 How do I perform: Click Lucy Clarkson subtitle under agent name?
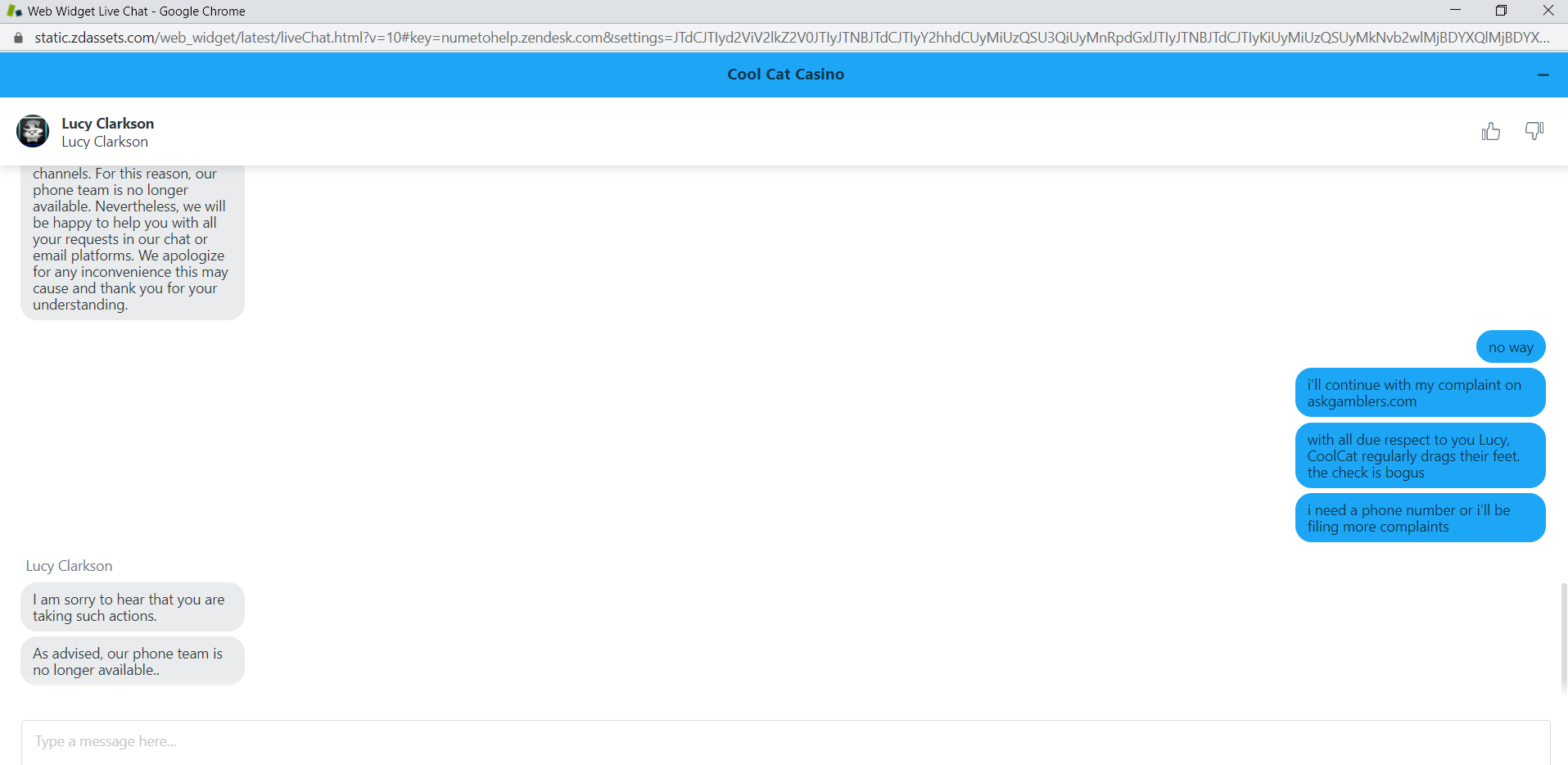[105, 142]
